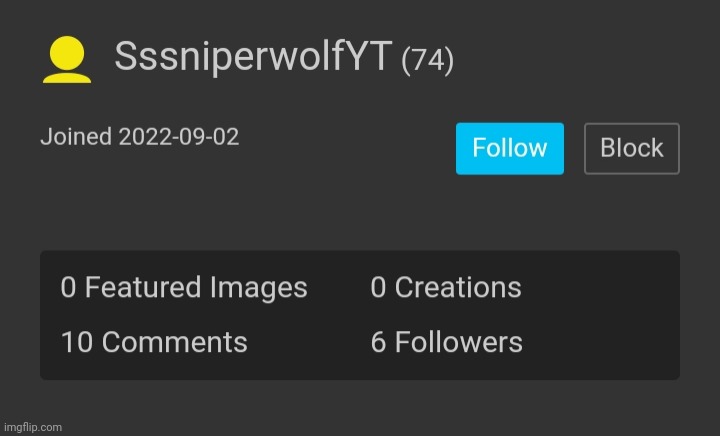Follow SssniperwolfYT

[x=510, y=148]
